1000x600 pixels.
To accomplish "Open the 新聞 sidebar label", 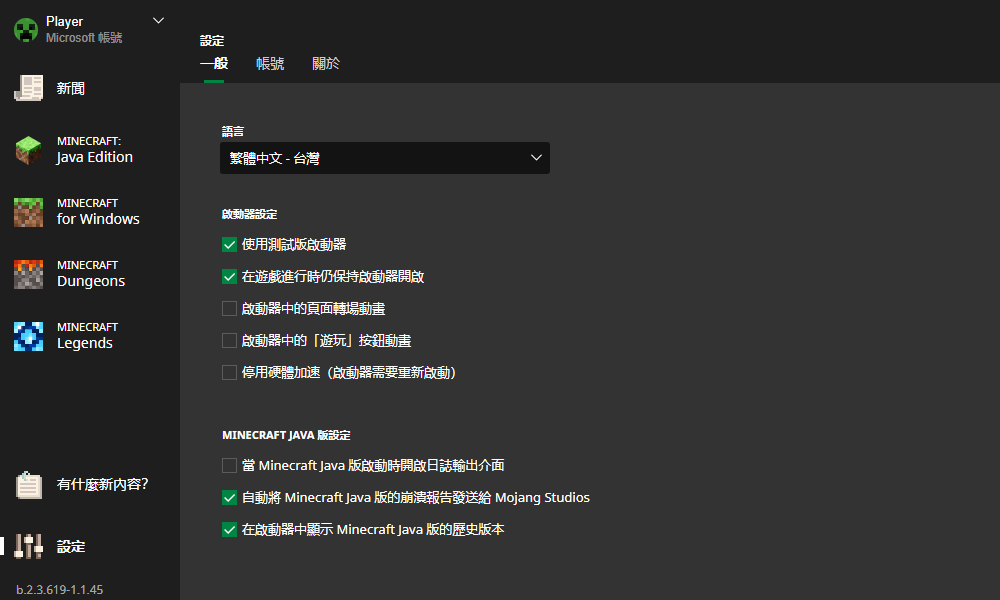I will [x=71, y=89].
